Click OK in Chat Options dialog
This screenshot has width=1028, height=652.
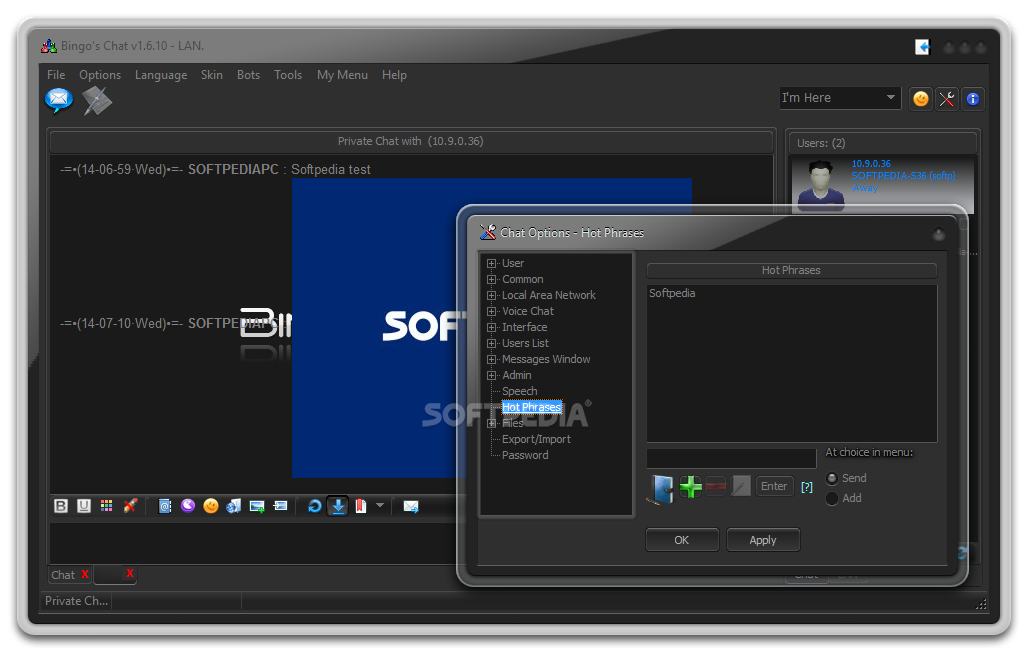(x=682, y=540)
